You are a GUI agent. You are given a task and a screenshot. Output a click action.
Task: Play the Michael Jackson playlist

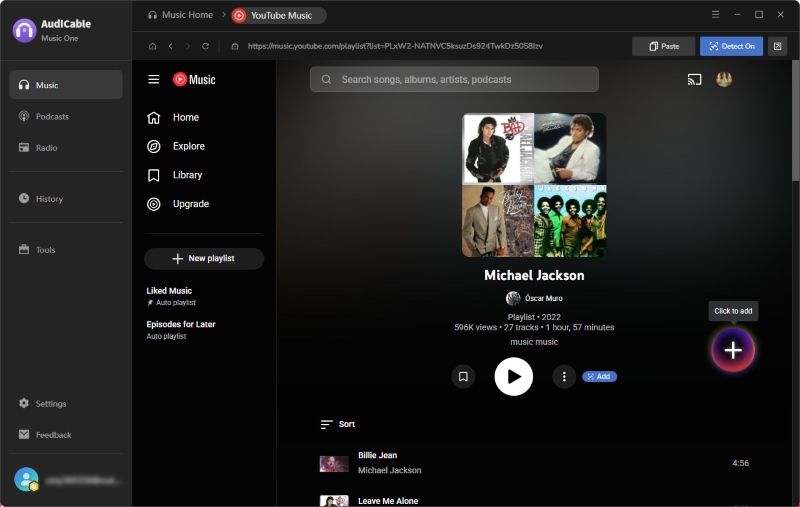[514, 376]
